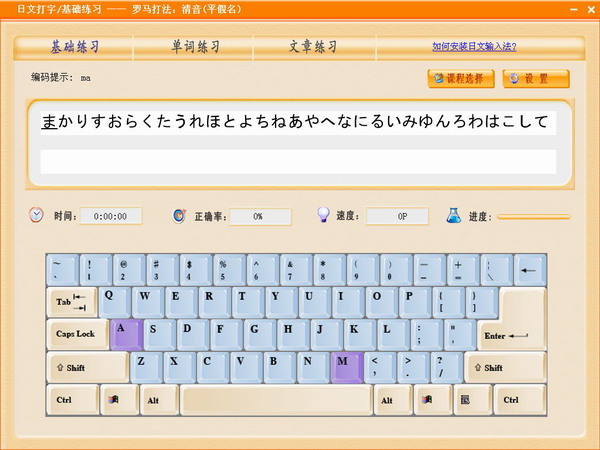
Task: Switch to 文章练习 tab
Action: tap(314, 47)
